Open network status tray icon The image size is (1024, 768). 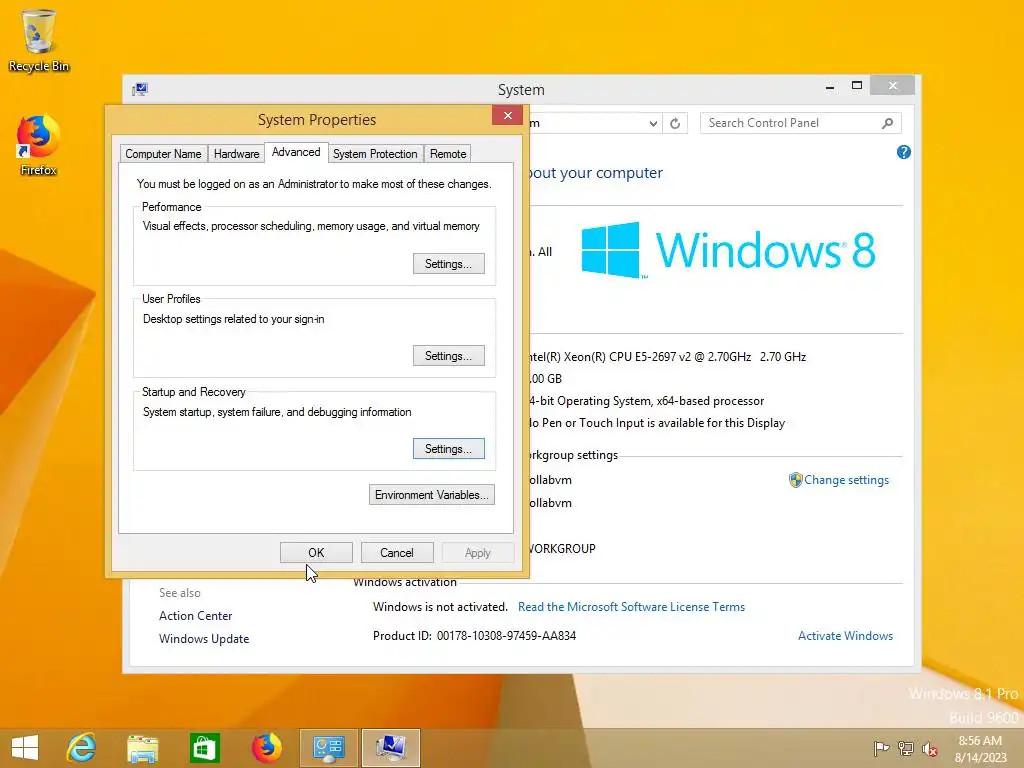point(906,748)
